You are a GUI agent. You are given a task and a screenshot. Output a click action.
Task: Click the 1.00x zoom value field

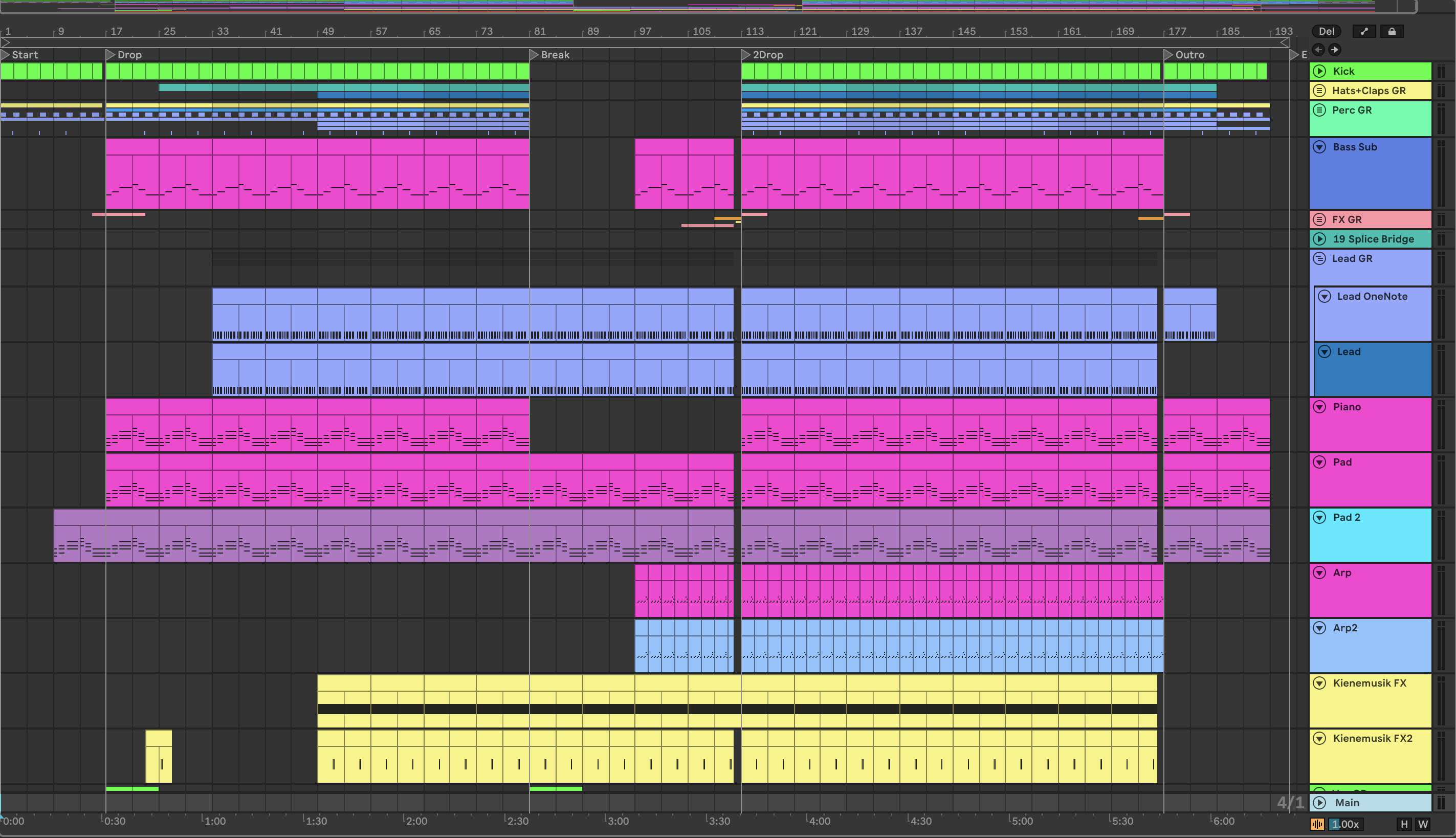(x=1347, y=824)
